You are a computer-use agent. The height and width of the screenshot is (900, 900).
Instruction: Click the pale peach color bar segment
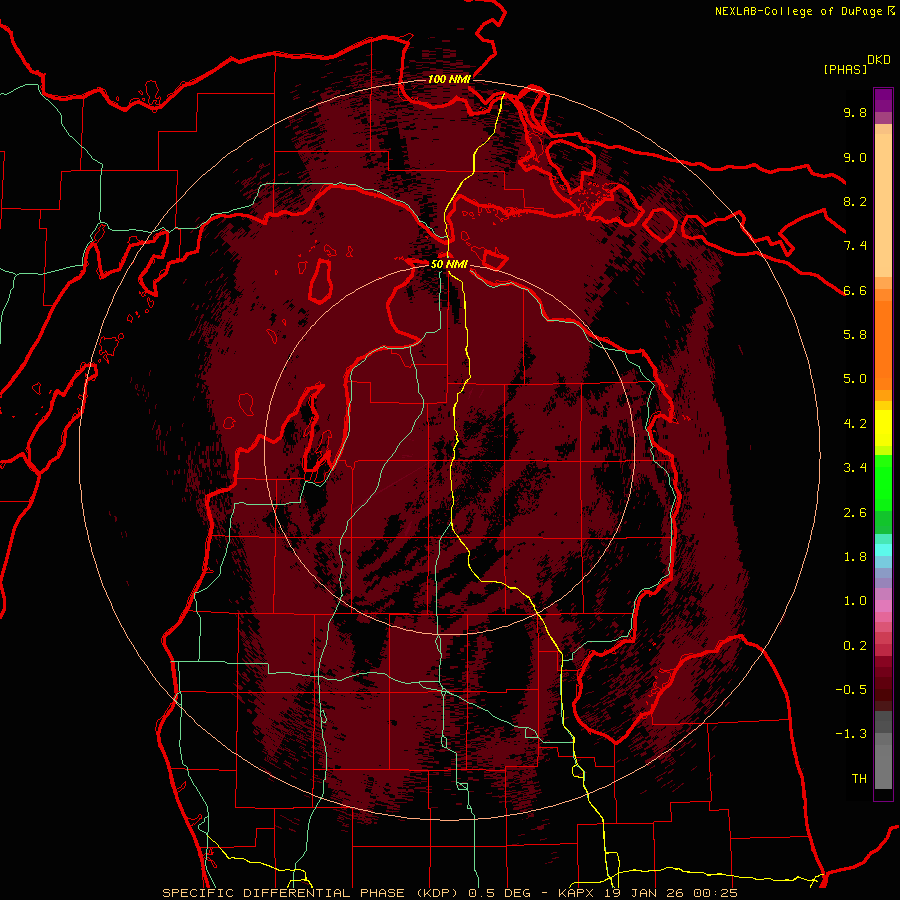(883, 205)
